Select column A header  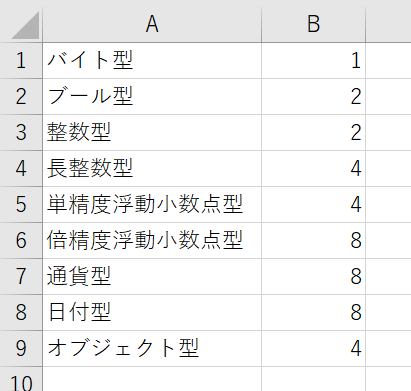pos(152,25)
